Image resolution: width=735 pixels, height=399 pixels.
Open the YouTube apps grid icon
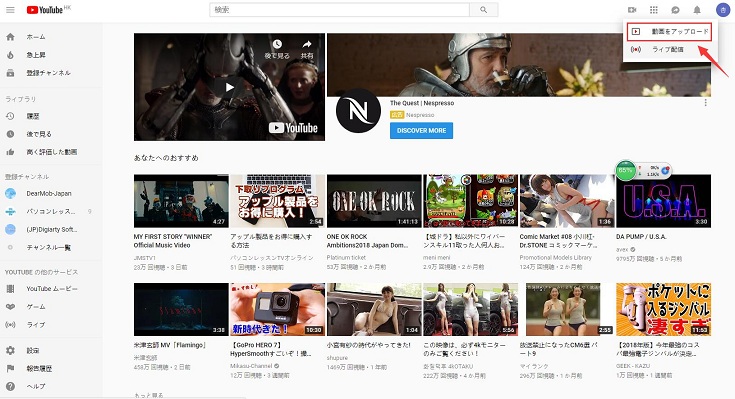[x=654, y=10]
